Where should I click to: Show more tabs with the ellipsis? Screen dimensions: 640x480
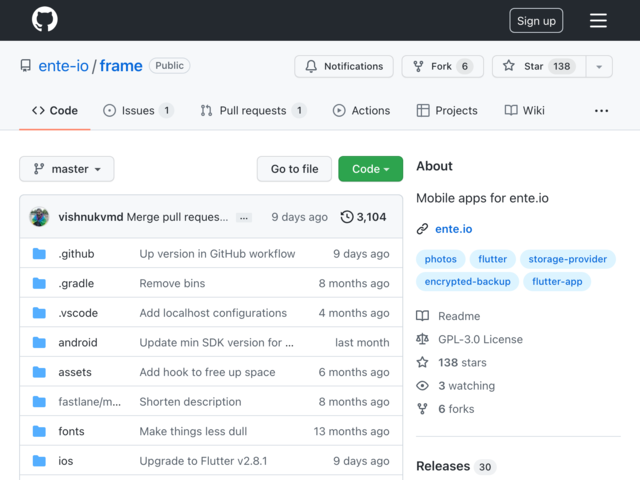(x=601, y=111)
